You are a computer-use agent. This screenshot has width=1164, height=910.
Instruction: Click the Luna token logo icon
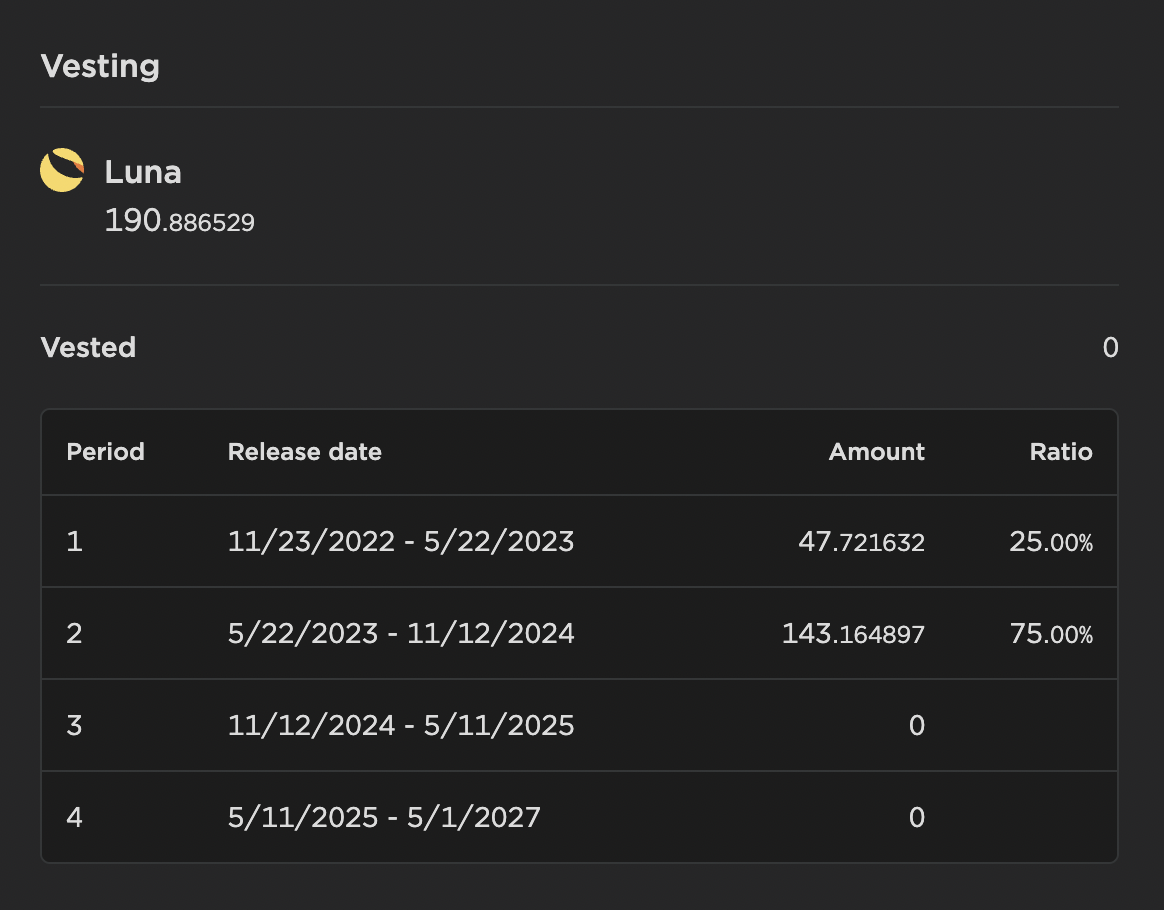click(62, 171)
